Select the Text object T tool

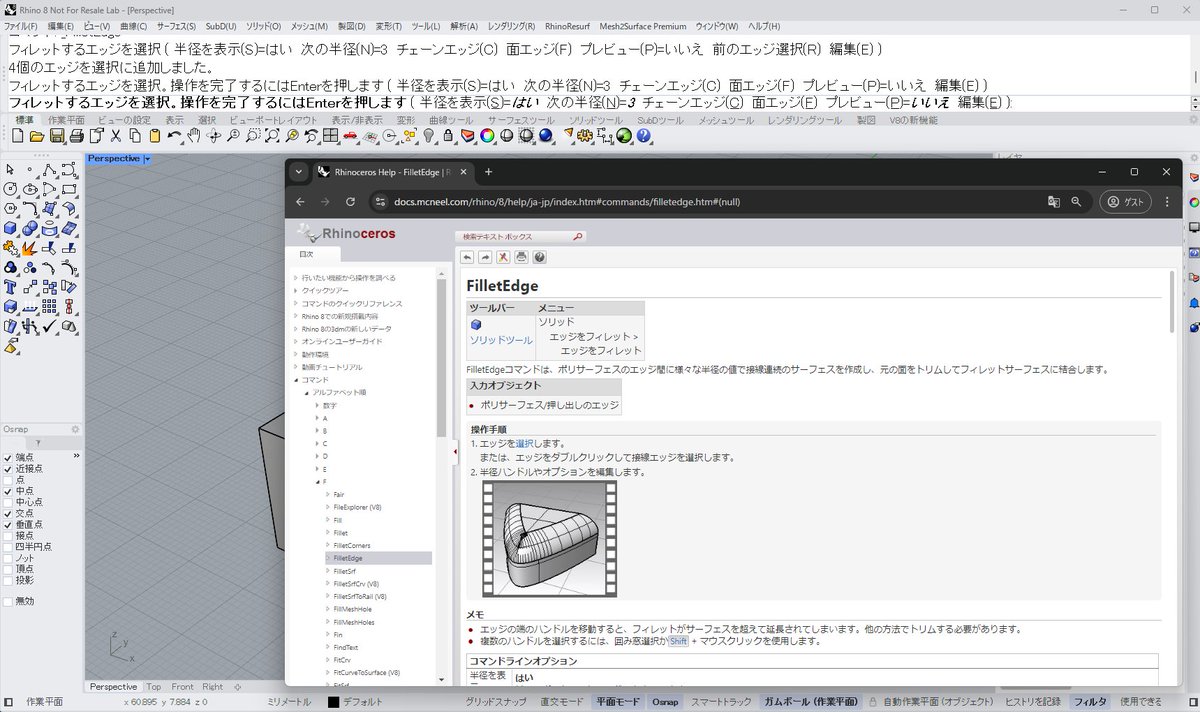10,286
